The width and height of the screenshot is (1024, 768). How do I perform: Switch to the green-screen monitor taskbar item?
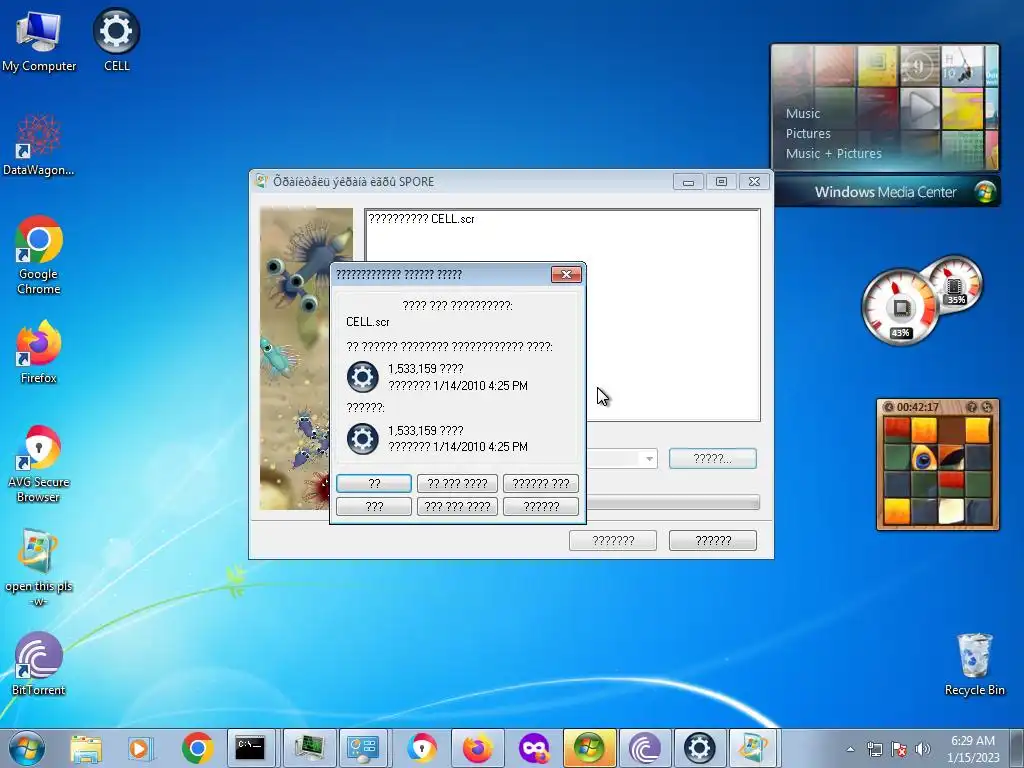pos(309,748)
